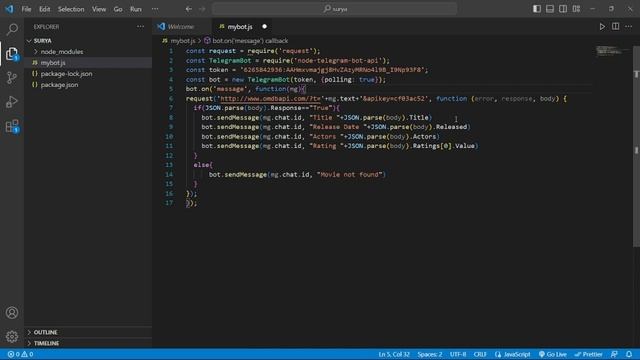Click the Prettier status item

[588, 354]
